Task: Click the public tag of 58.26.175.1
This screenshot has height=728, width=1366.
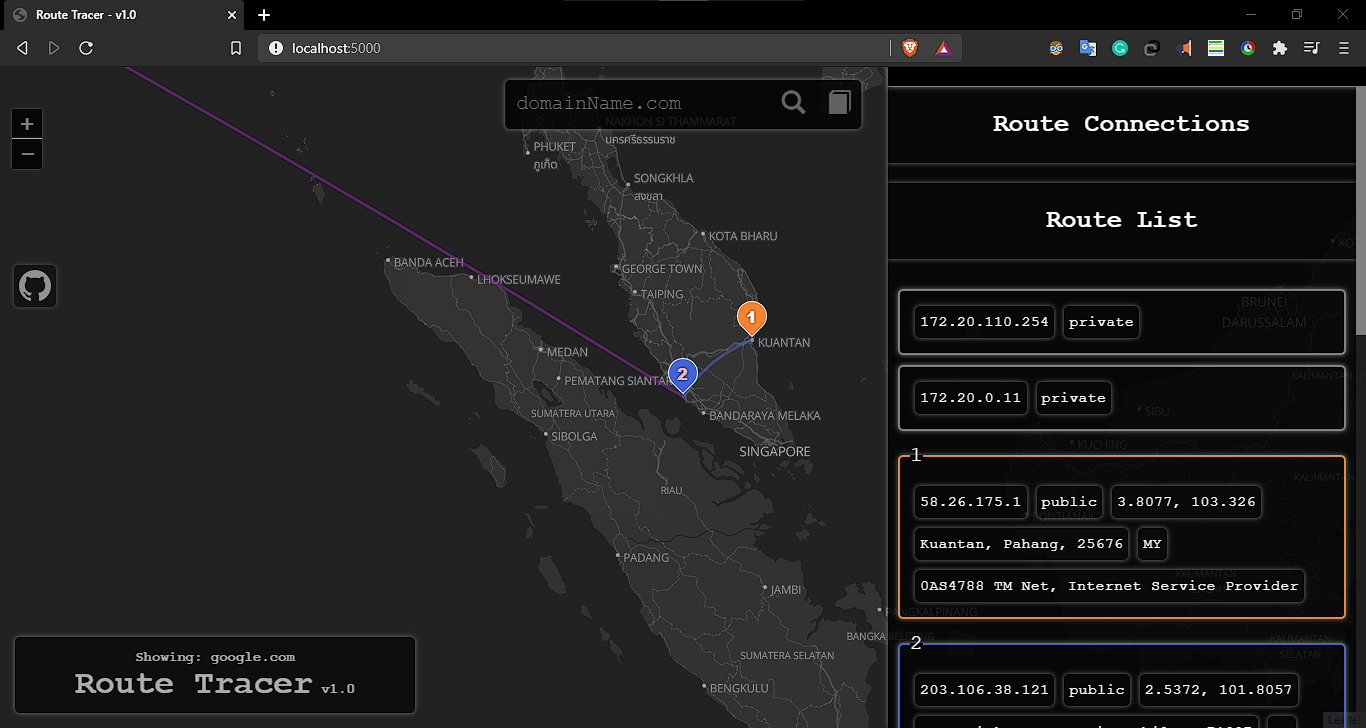Action: (1069, 502)
